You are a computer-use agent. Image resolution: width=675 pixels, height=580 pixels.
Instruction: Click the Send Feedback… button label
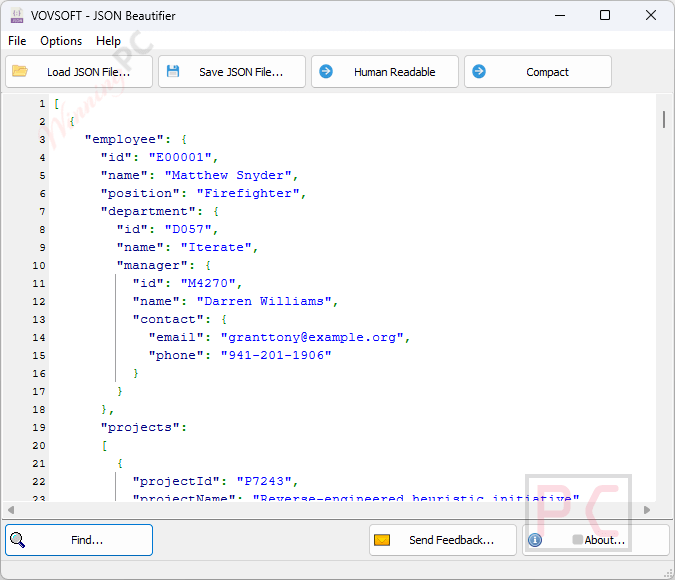[x=452, y=540]
